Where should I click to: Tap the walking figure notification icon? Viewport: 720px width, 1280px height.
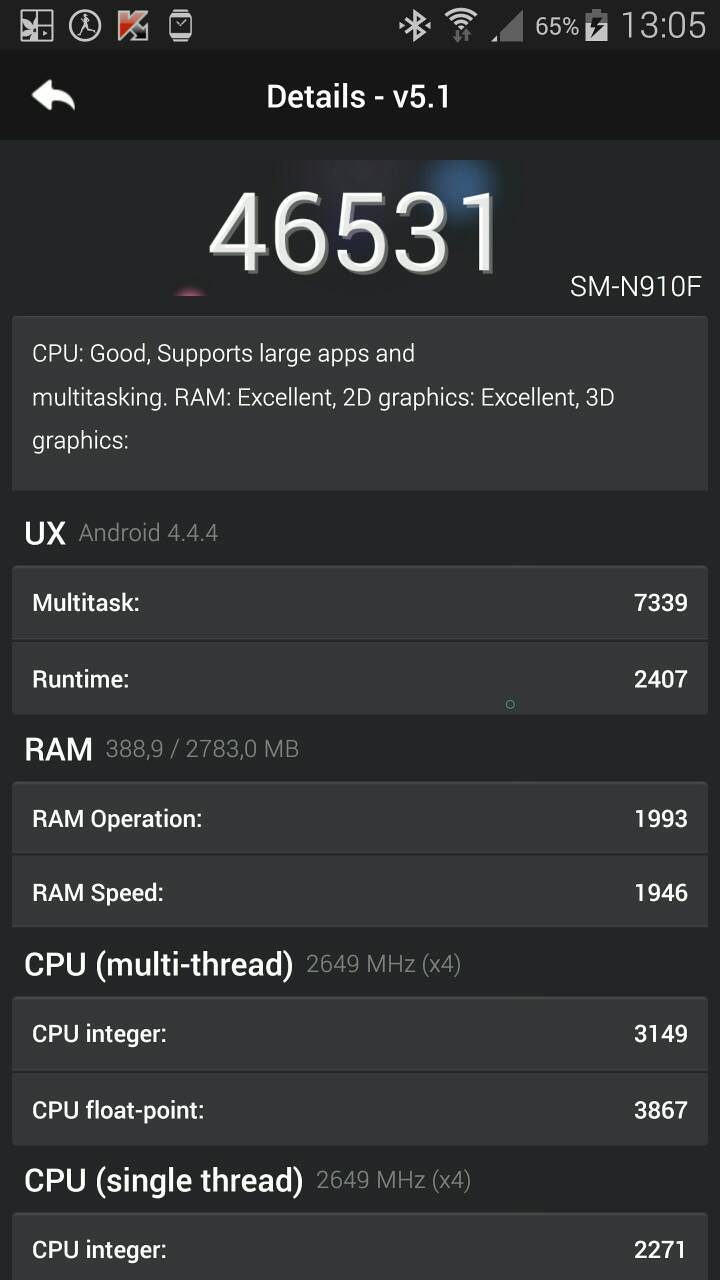[85, 26]
